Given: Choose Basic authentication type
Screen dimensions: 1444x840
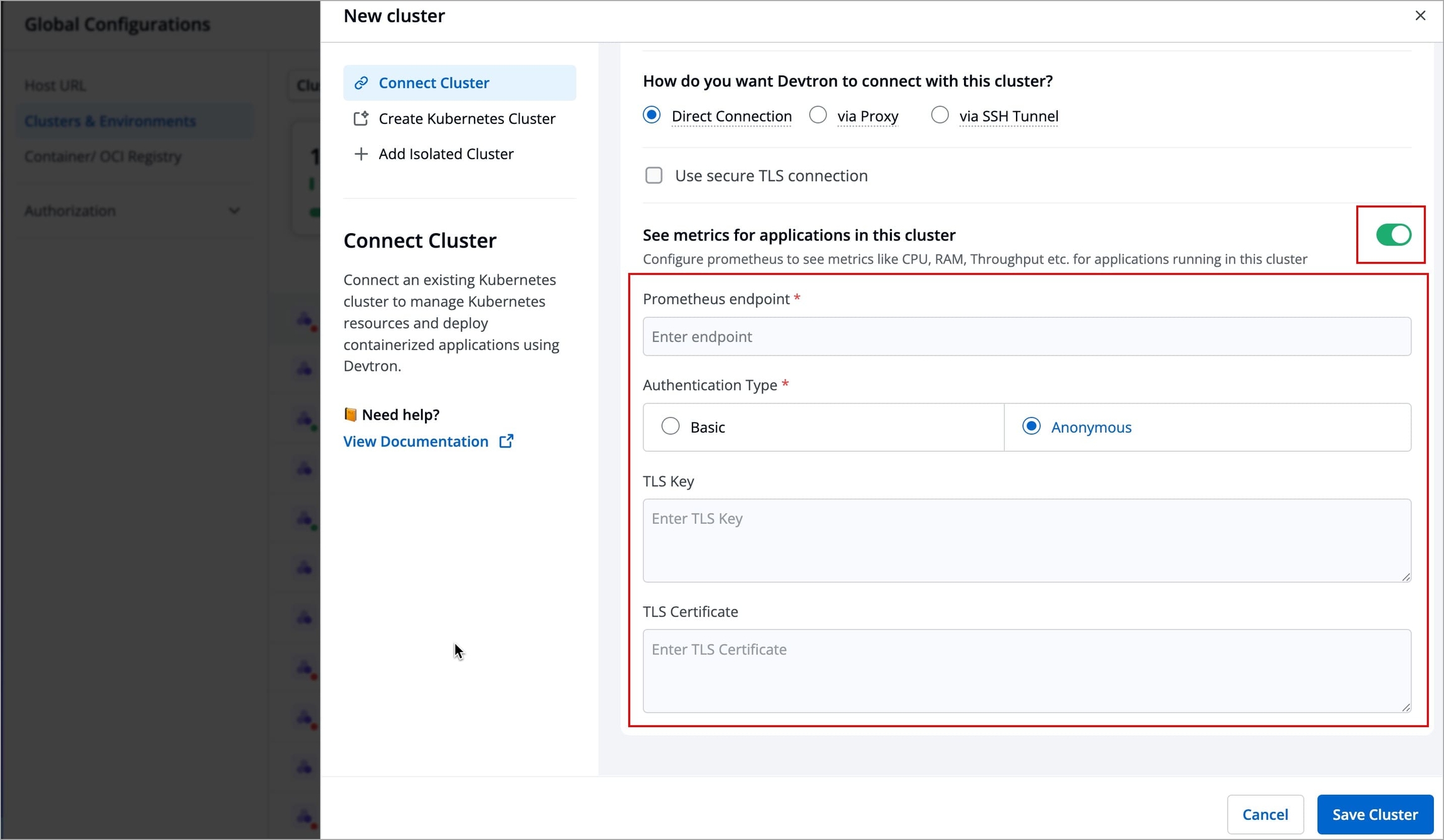Looking at the screenshot, I should 671,427.
